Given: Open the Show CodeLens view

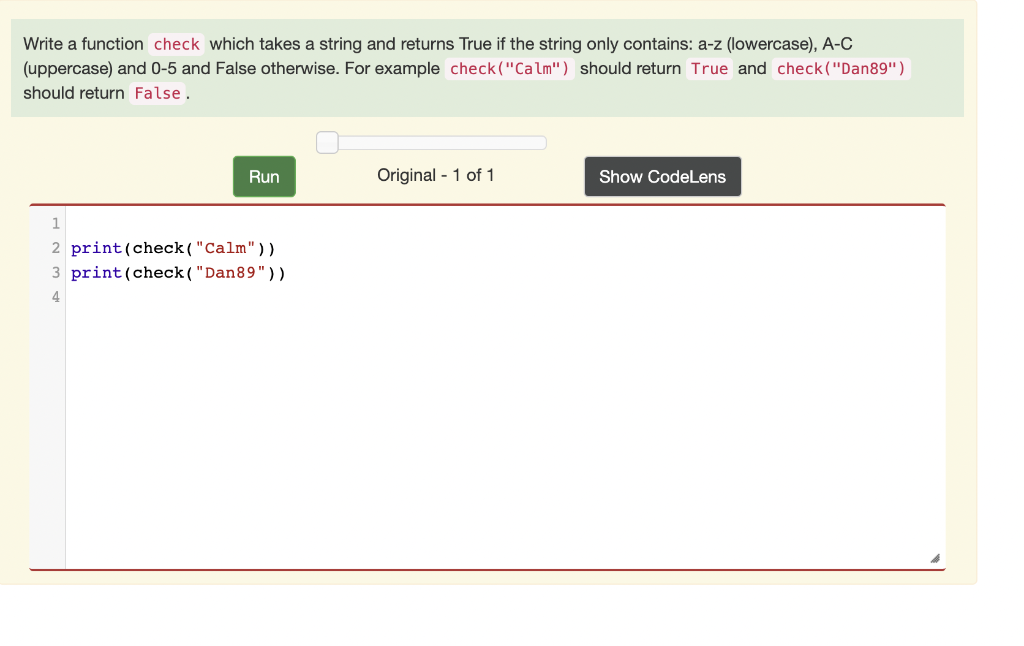Looking at the screenshot, I should click(x=662, y=176).
